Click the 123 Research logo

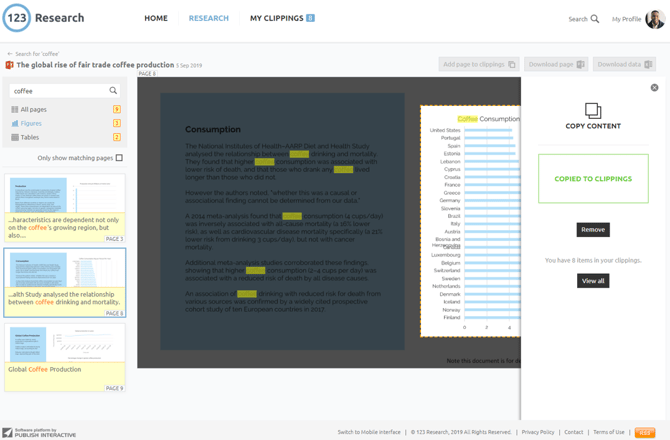click(x=44, y=18)
